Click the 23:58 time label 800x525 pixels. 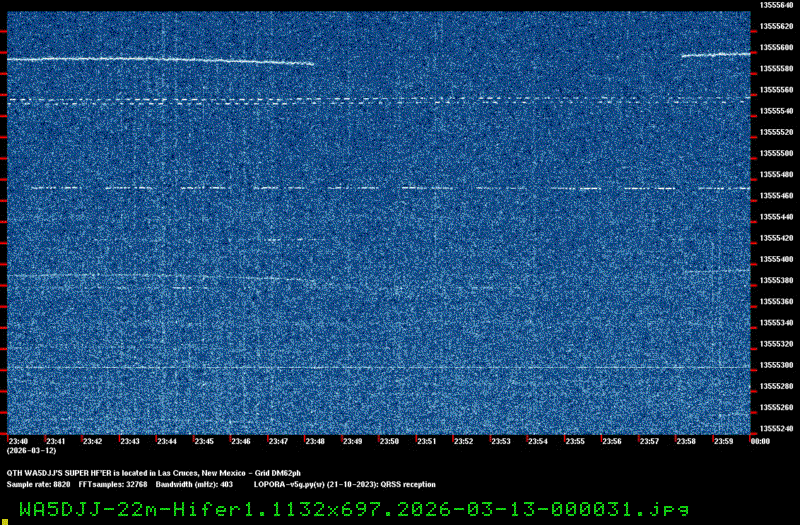(686, 441)
